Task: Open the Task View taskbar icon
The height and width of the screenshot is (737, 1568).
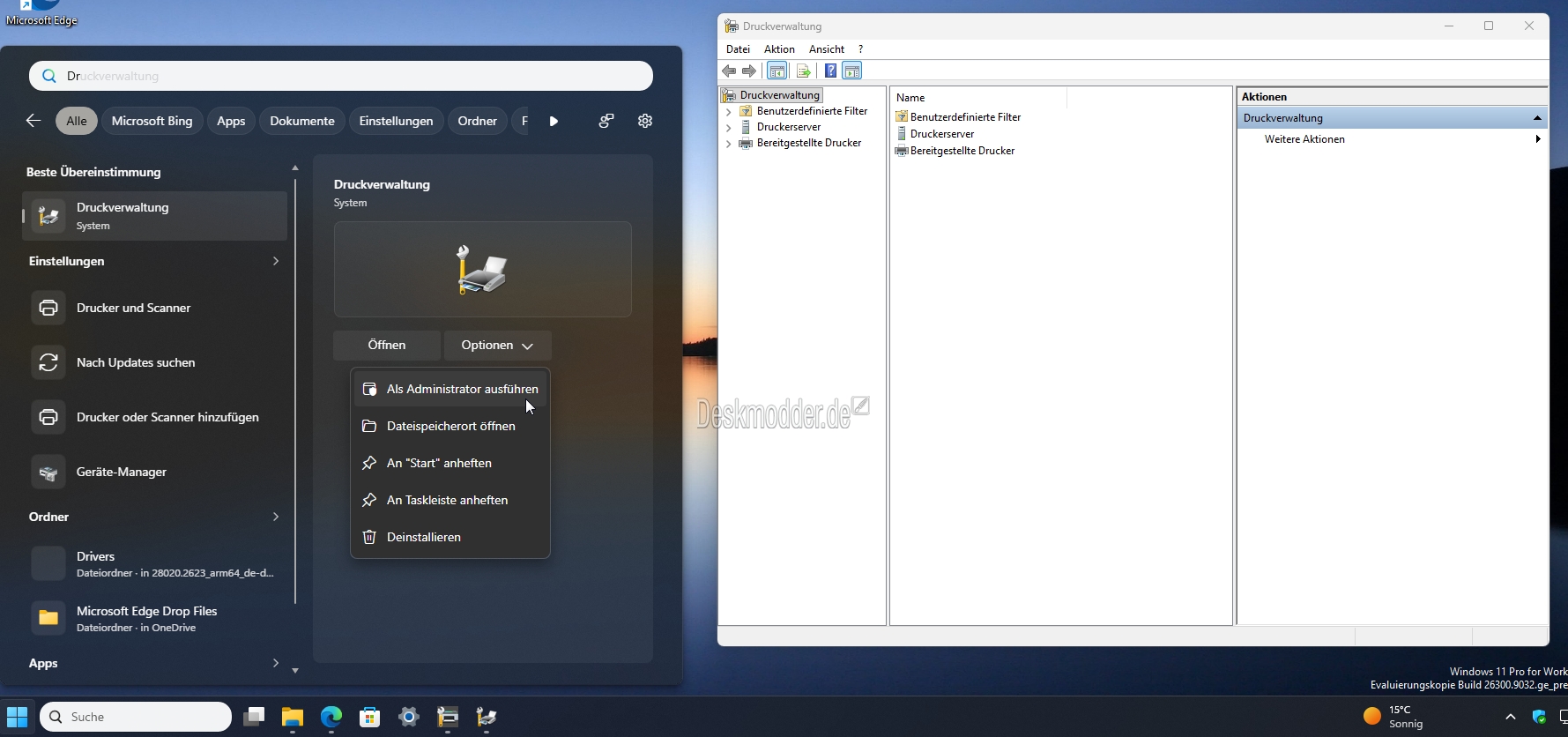Action: coord(254,717)
